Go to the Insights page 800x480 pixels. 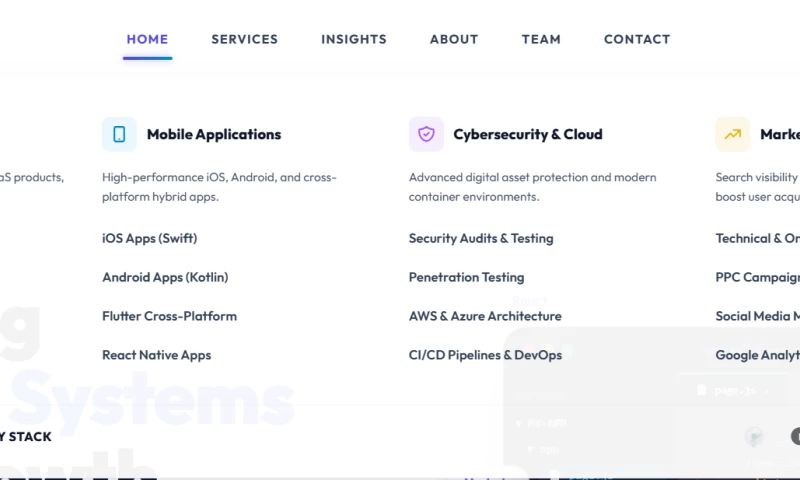[354, 39]
